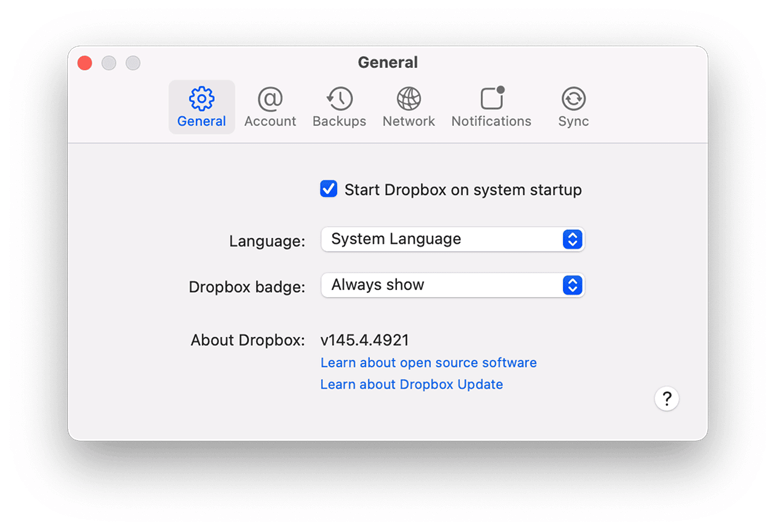Viewport: 775px width, 530px height.
Task: Switch to the Sync tab
Action: point(573,107)
